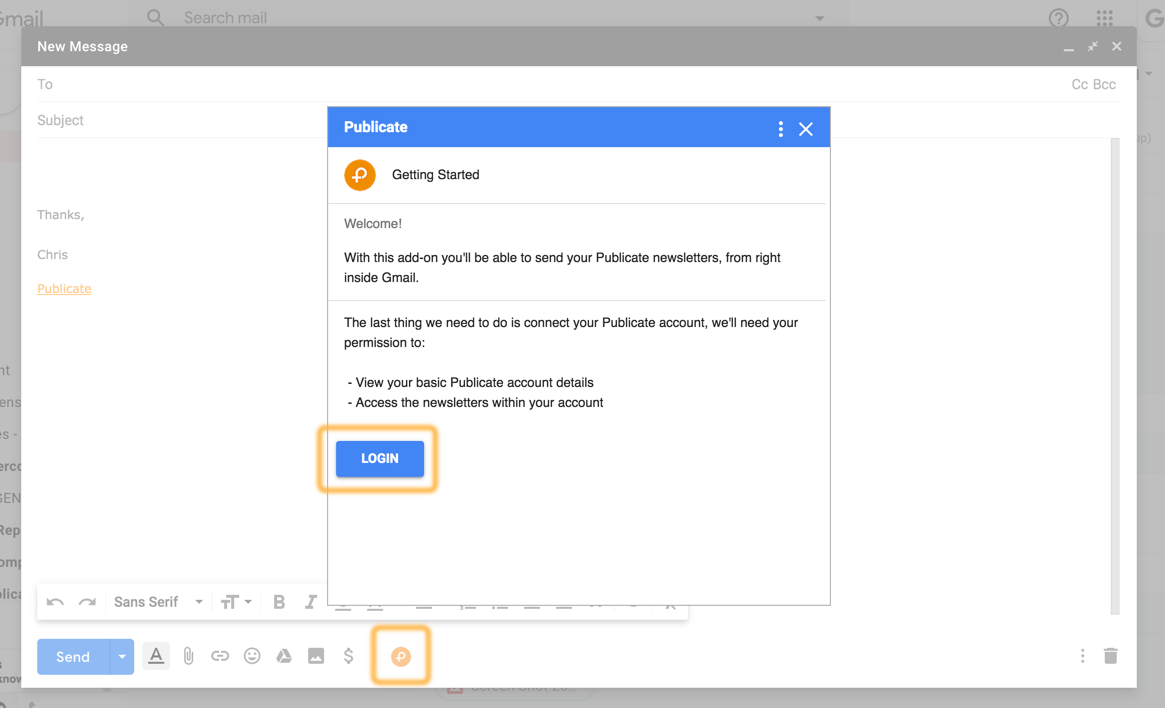Screen dimensions: 1165x708
Task: Open Publicate panel three-dot options menu
Action: [x=780, y=129]
